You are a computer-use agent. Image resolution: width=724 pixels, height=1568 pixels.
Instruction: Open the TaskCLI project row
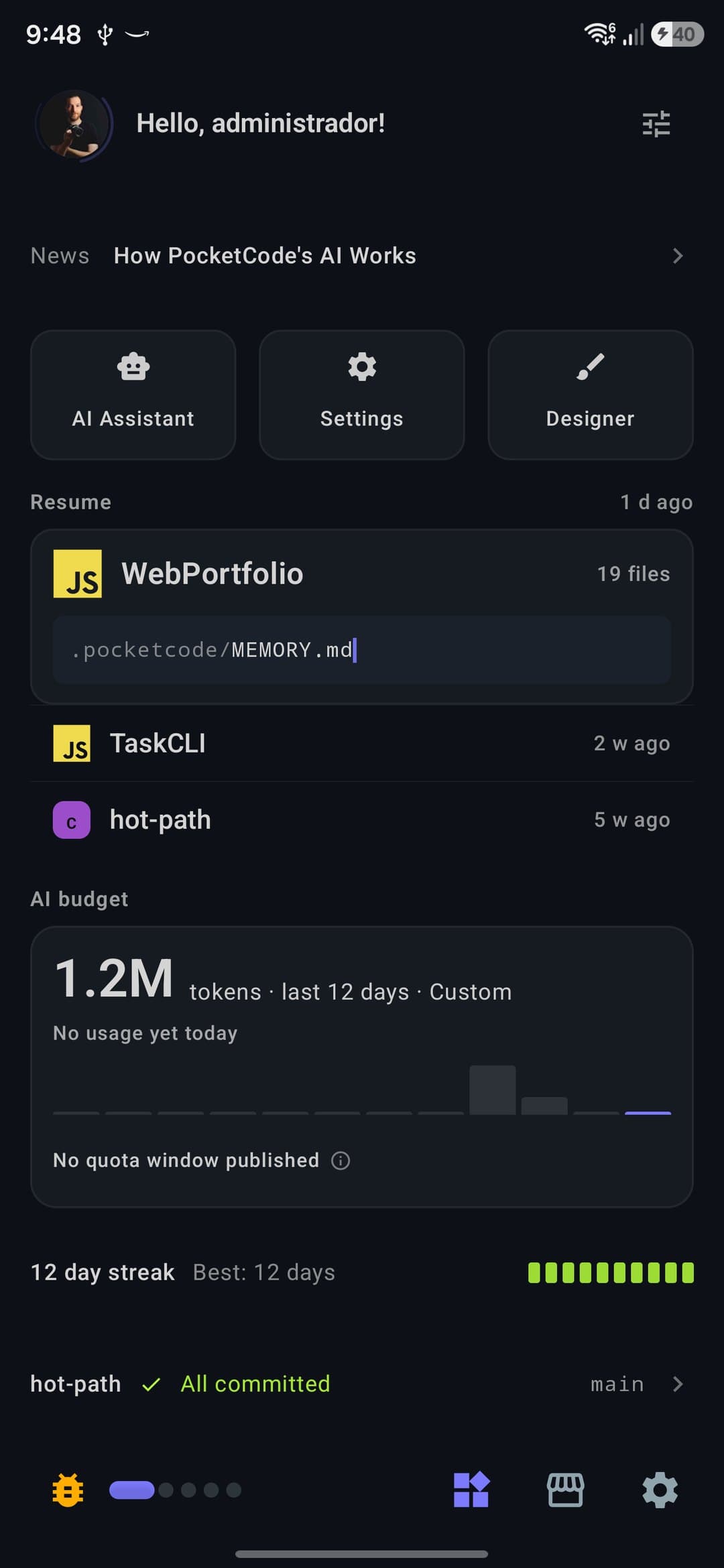point(362,744)
